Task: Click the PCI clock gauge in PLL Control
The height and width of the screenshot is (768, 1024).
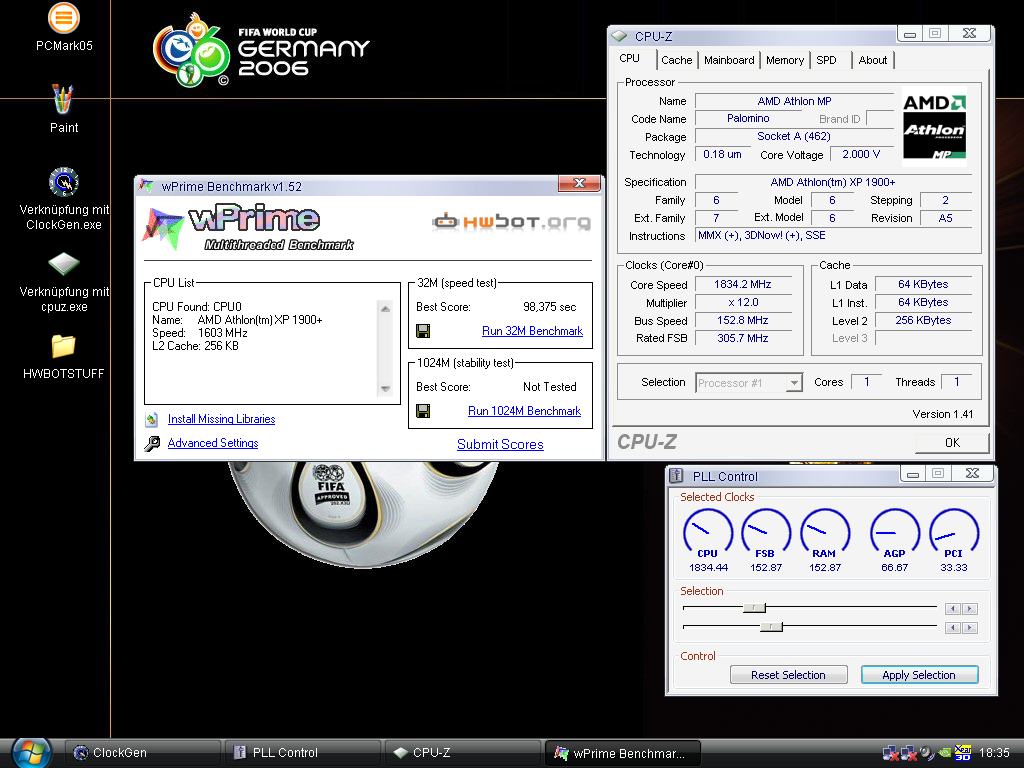Action: [953, 534]
